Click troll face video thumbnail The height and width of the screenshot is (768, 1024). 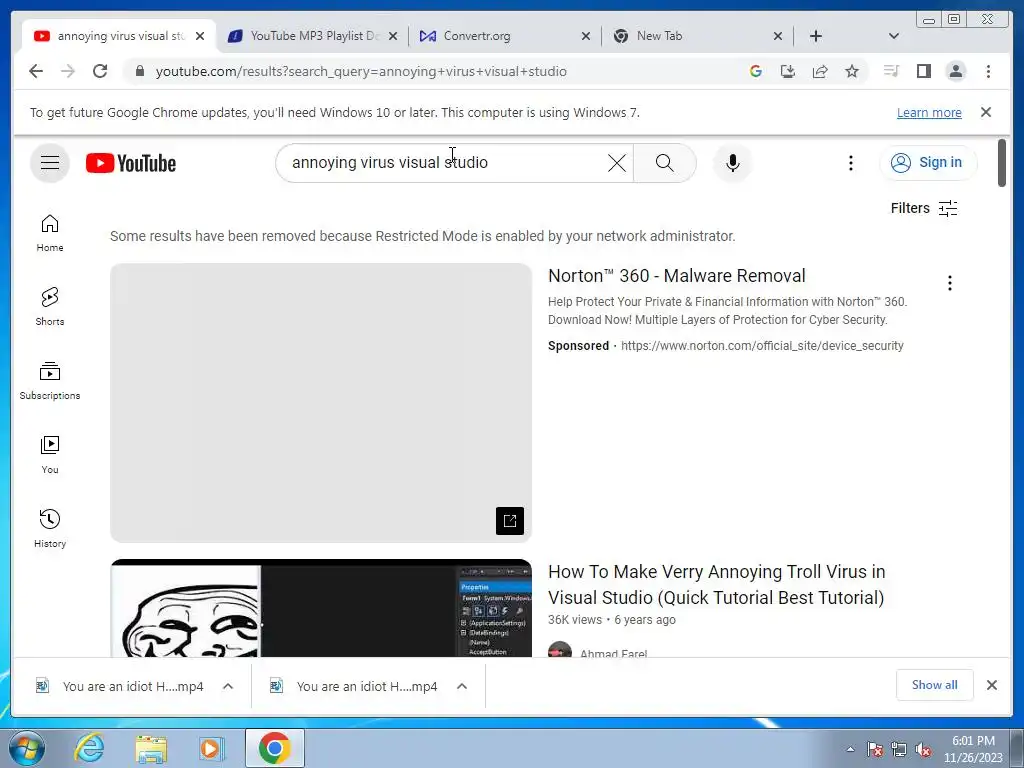pyautogui.click(x=321, y=608)
